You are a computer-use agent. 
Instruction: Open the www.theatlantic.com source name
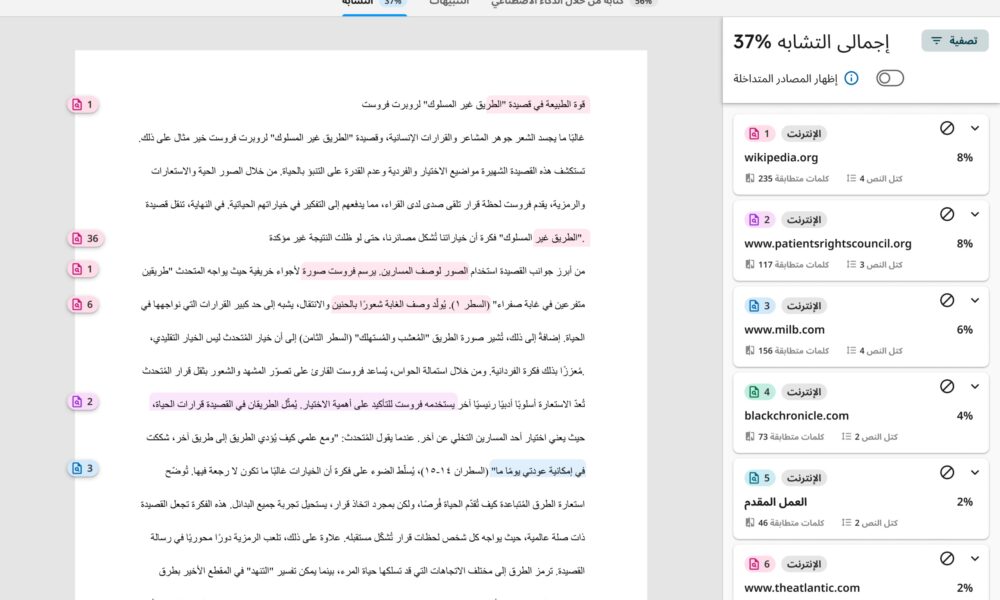[x=802, y=588]
